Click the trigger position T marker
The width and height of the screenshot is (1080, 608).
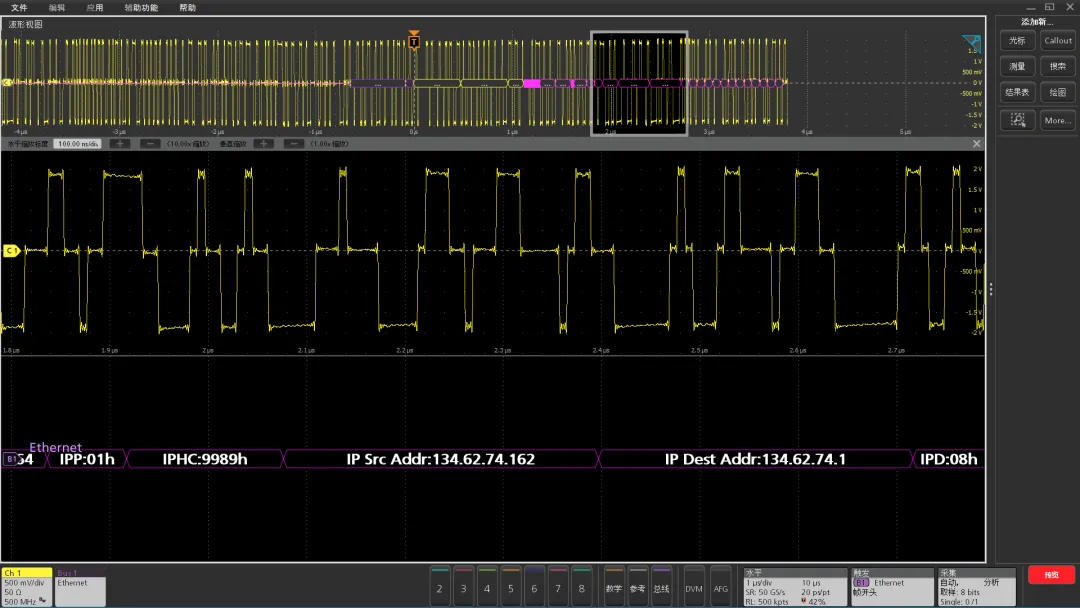414,41
